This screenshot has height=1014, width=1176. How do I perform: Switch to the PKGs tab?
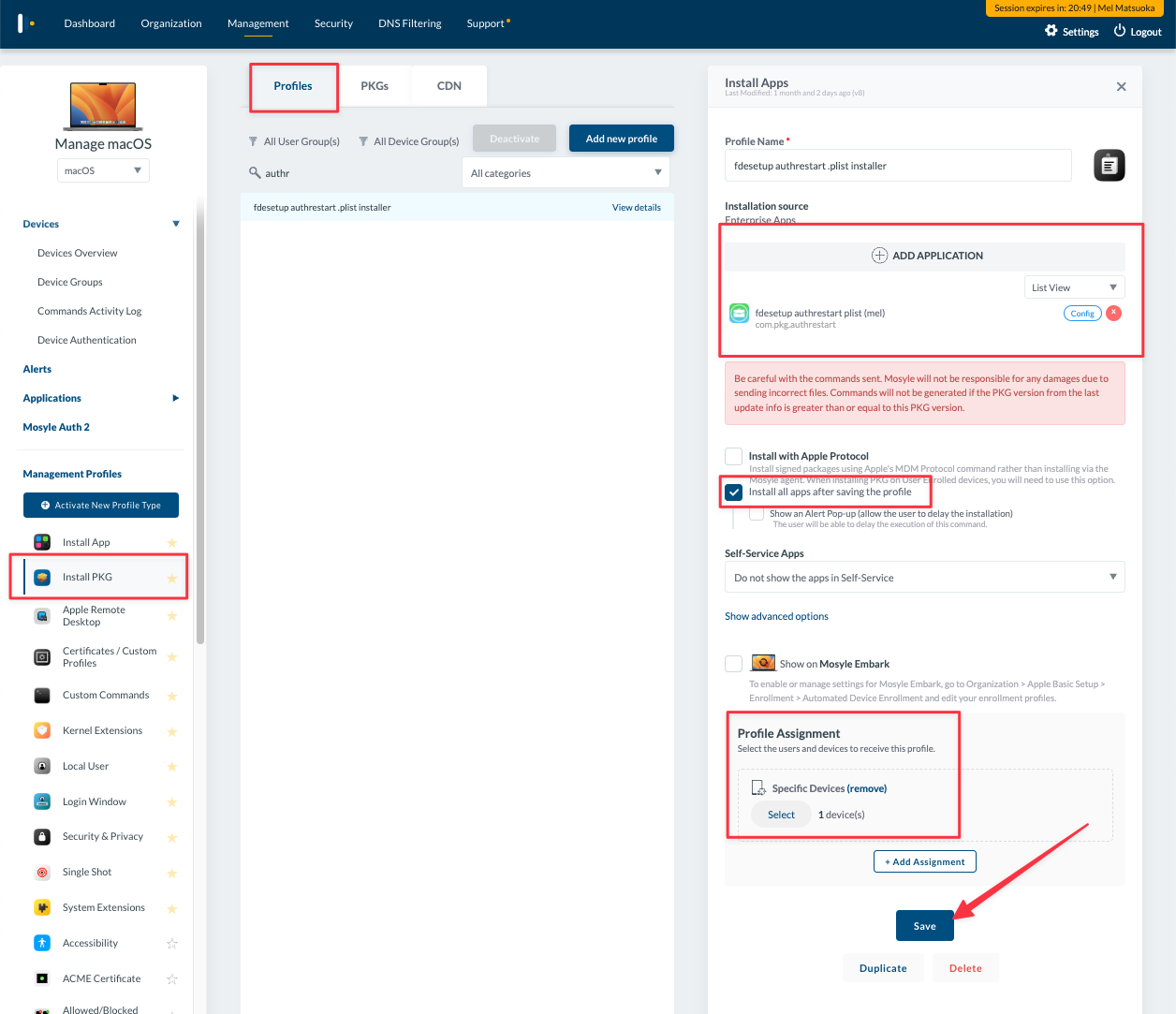click(x=375, y=86)
